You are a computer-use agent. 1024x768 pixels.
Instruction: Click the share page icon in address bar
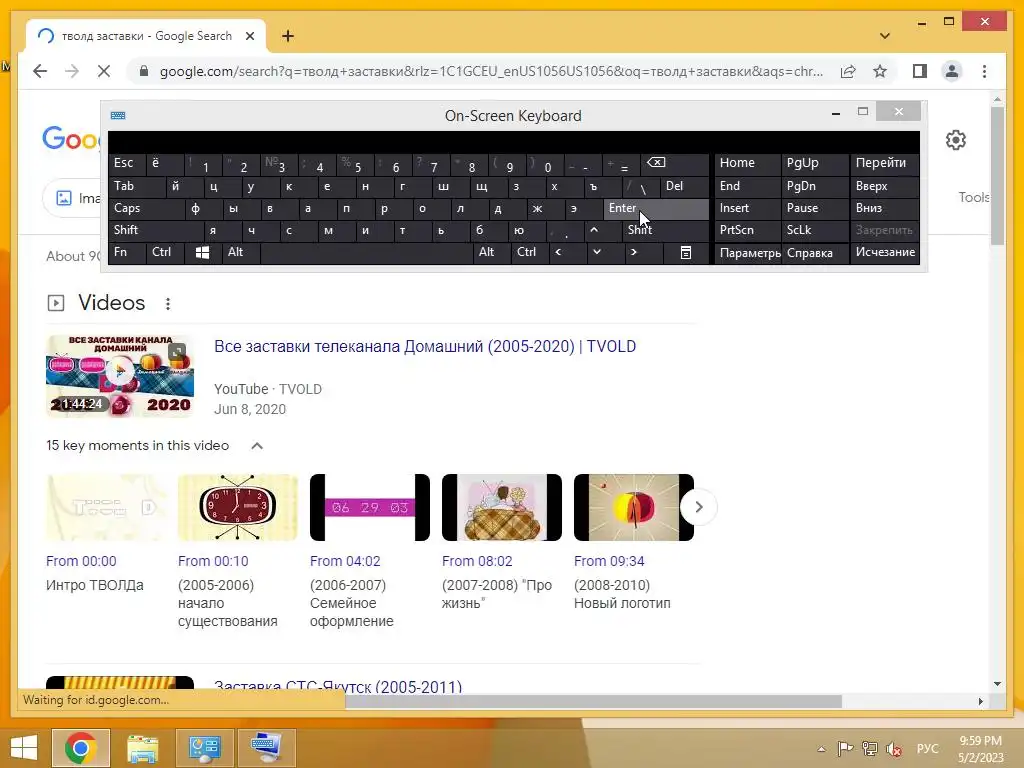coord(848,71)
